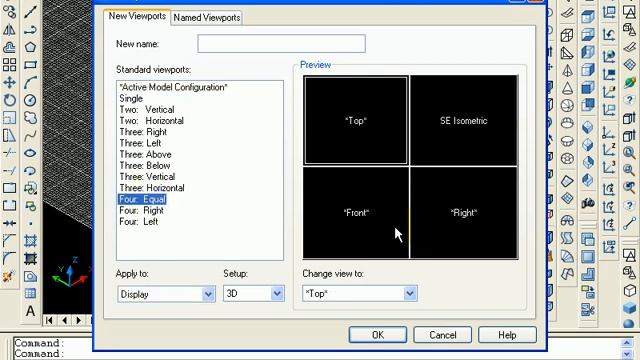Select the Chamfer modify tool

click(x=9, y=241)
